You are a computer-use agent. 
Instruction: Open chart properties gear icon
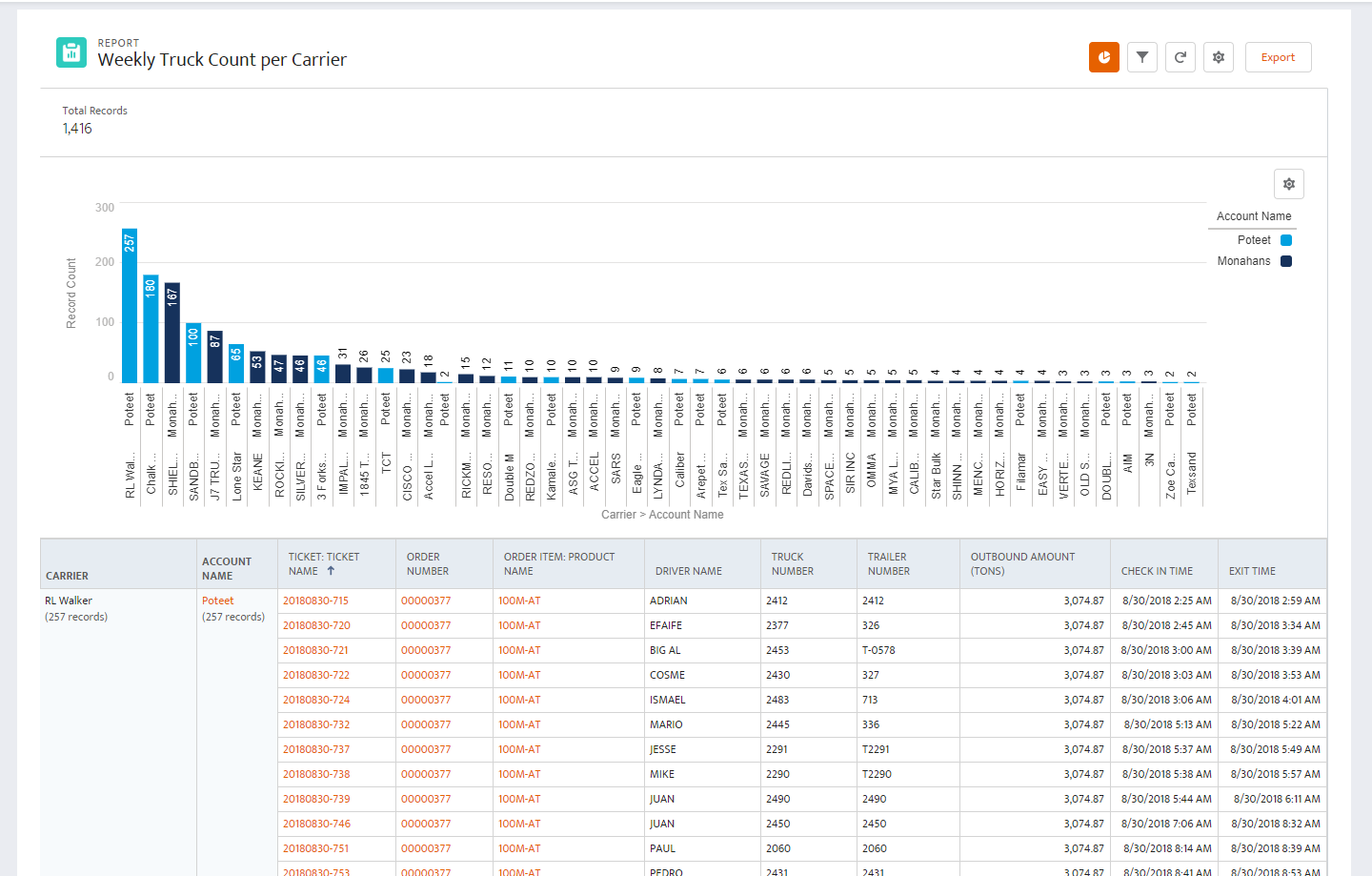[x=1289, y=184]
